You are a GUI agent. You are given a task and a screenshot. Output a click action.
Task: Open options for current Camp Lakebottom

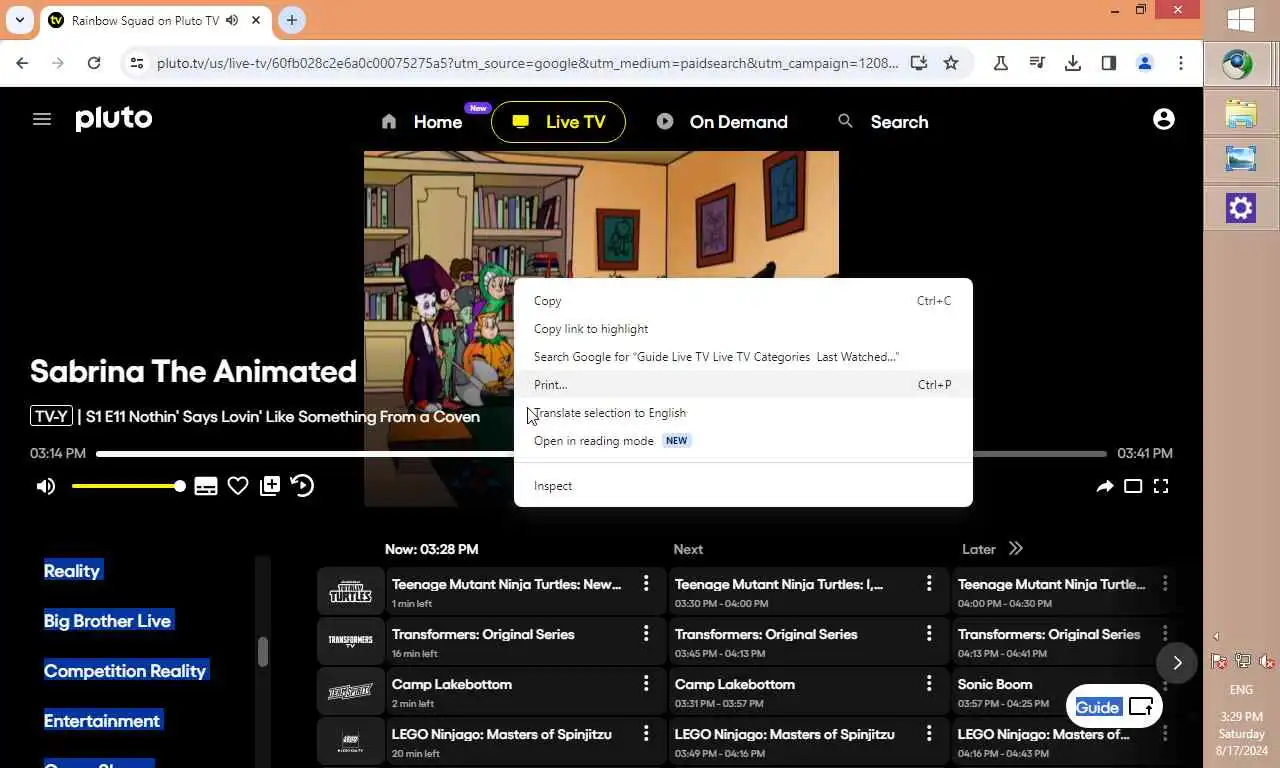(x=646, y=683)
